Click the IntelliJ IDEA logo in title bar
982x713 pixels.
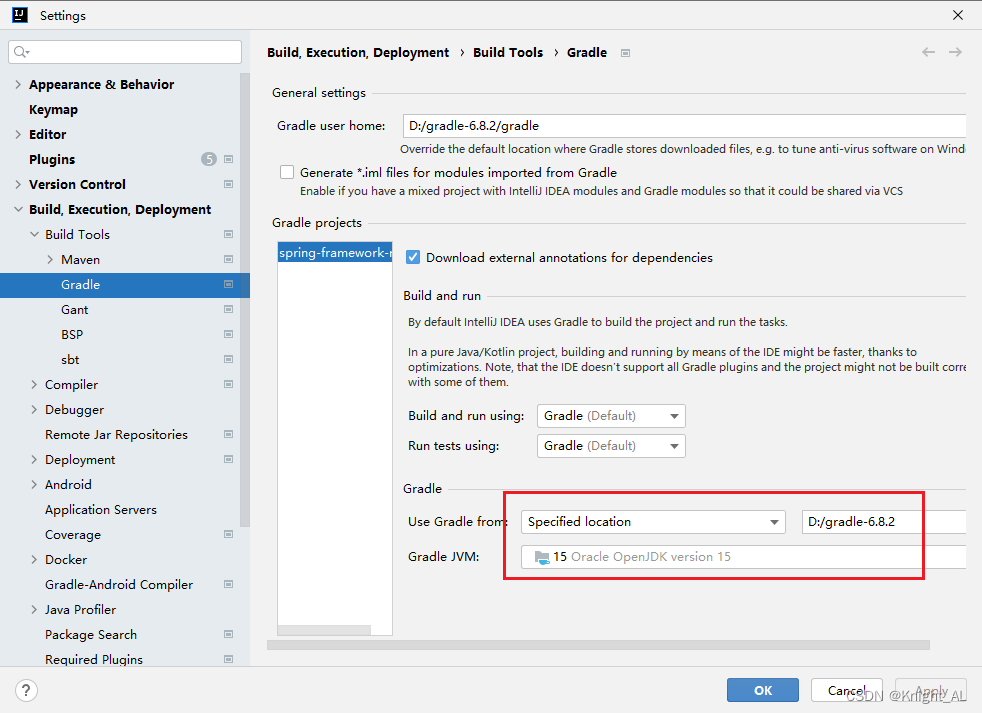click(x=20, y=15)
